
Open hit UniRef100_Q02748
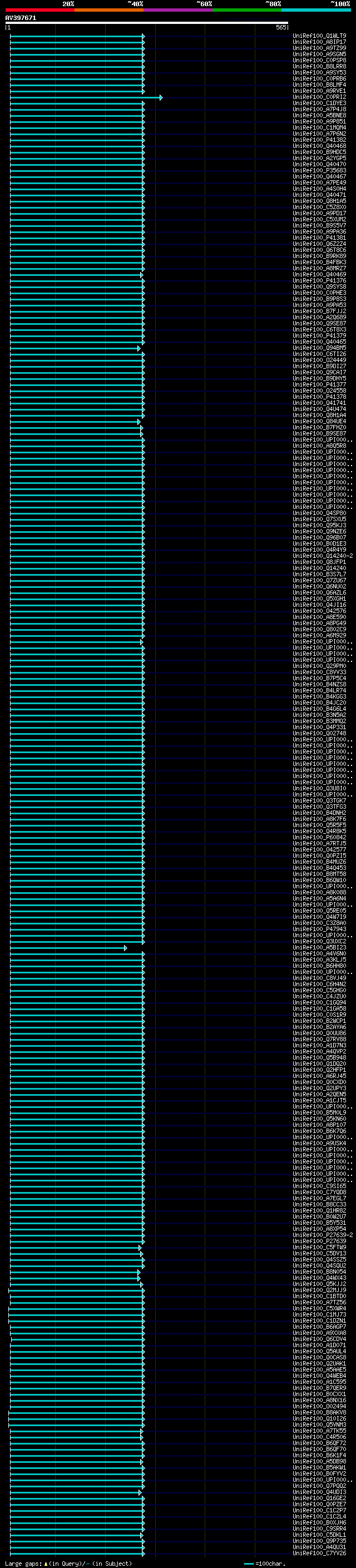[319, 734]
